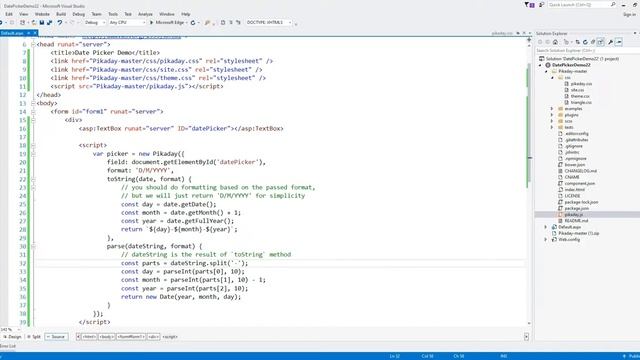Click the <script> breadcrumb tag
640x360 pixels.
[170, 337]
